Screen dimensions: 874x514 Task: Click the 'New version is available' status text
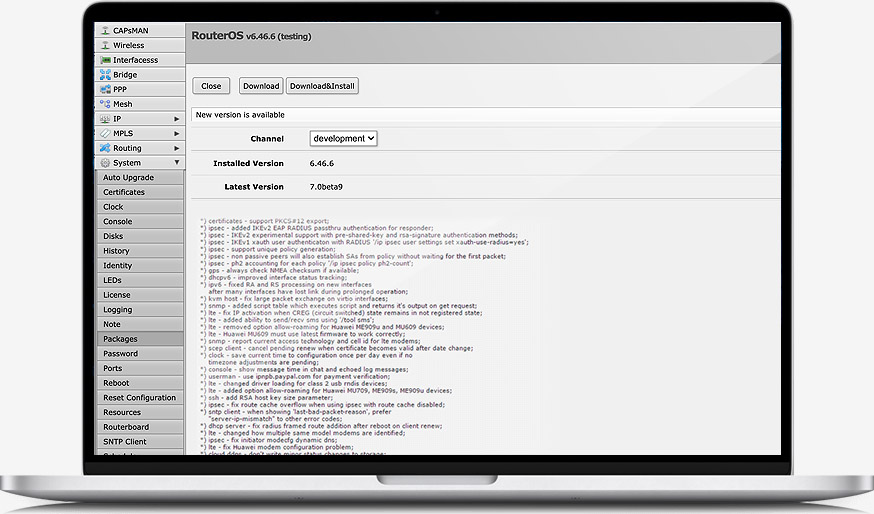240,115
